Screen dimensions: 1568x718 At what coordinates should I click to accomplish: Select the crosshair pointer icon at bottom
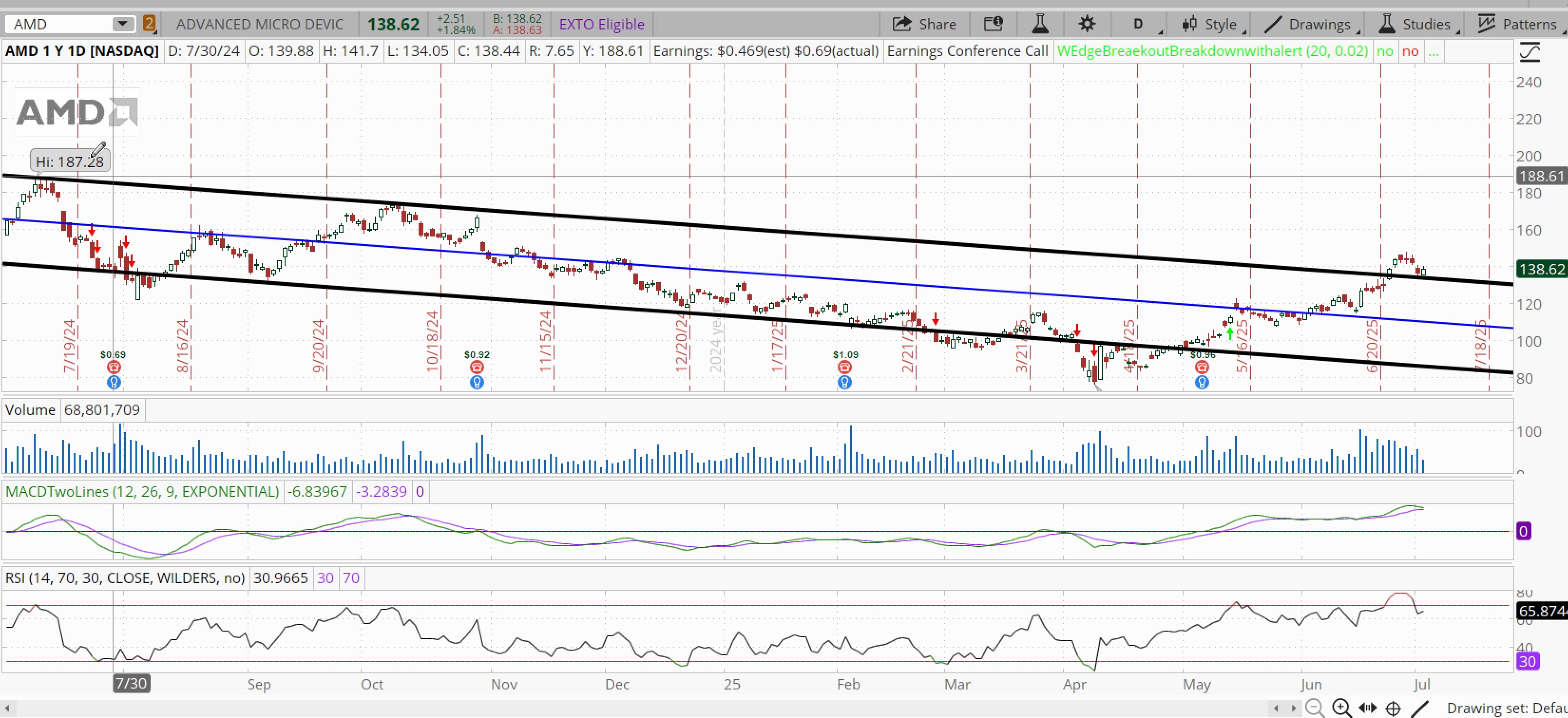[1393, 708]
